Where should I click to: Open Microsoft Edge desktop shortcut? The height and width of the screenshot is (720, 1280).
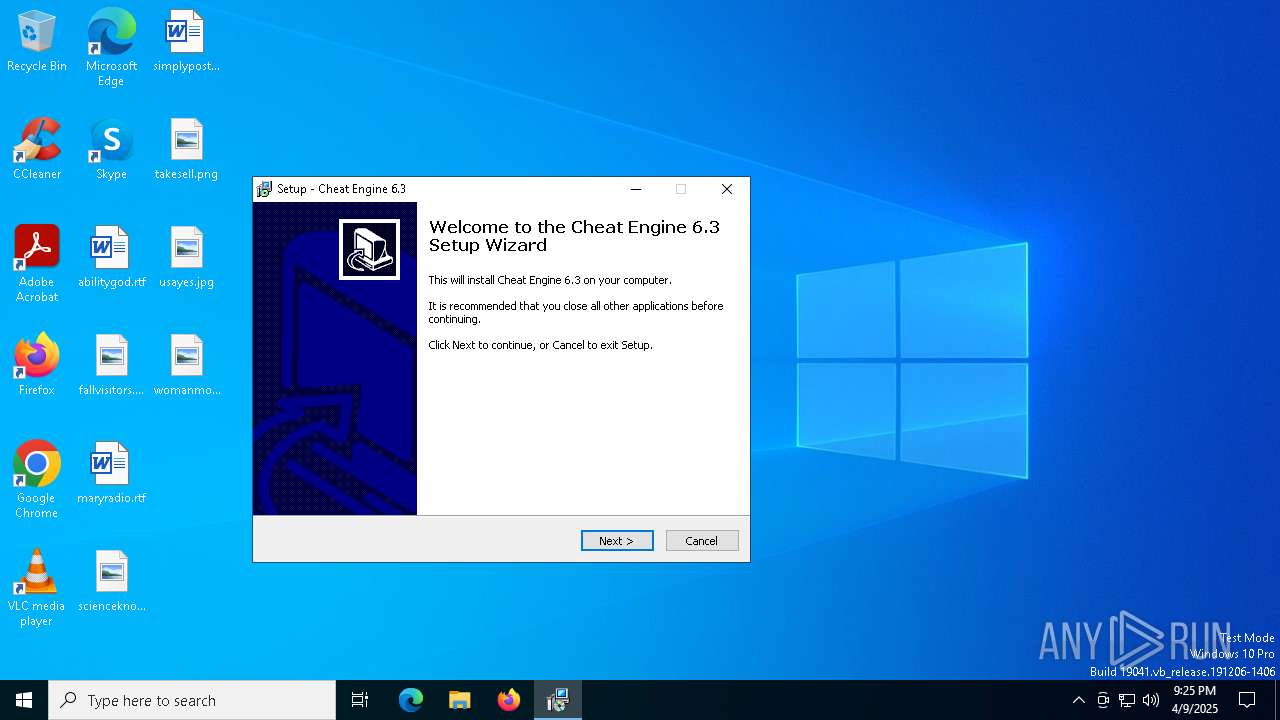coord(111,47)
